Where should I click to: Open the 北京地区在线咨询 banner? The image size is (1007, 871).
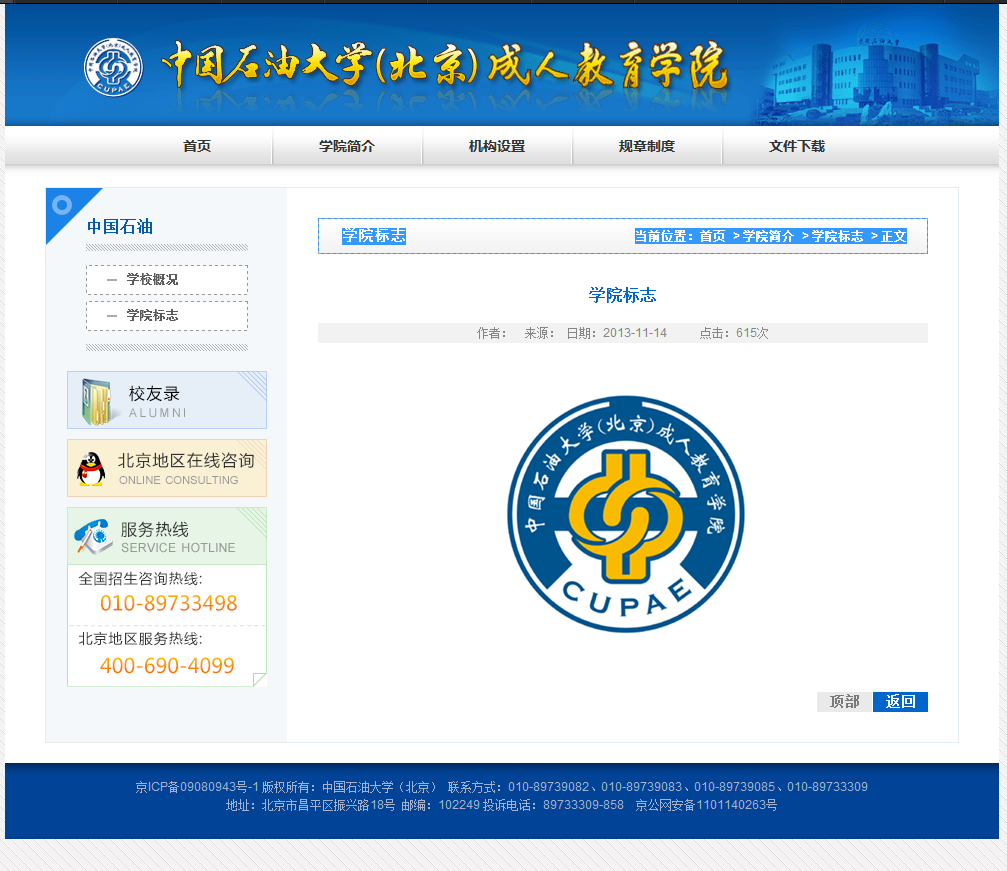point(167,468)
